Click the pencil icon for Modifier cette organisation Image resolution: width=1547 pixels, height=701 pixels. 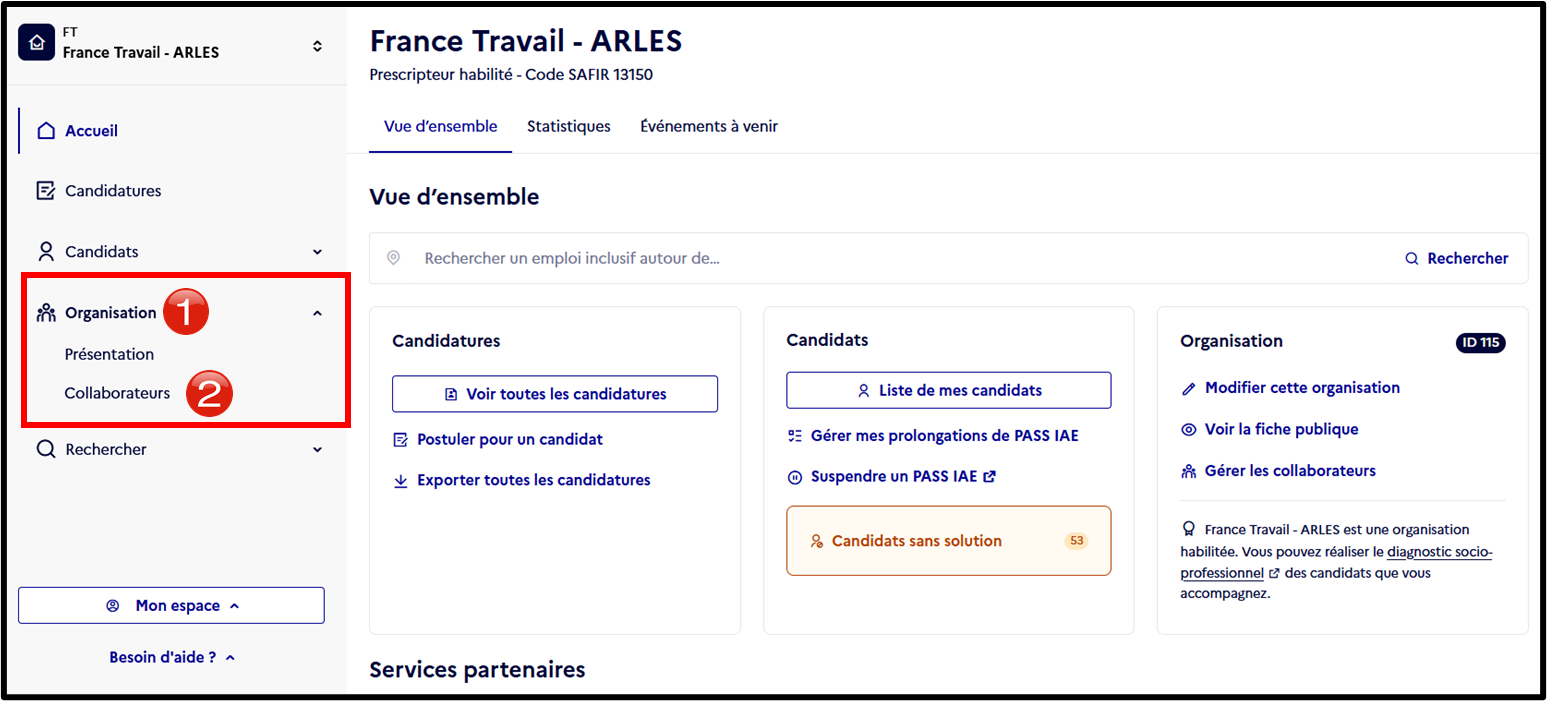click(x=1188, y=388)
